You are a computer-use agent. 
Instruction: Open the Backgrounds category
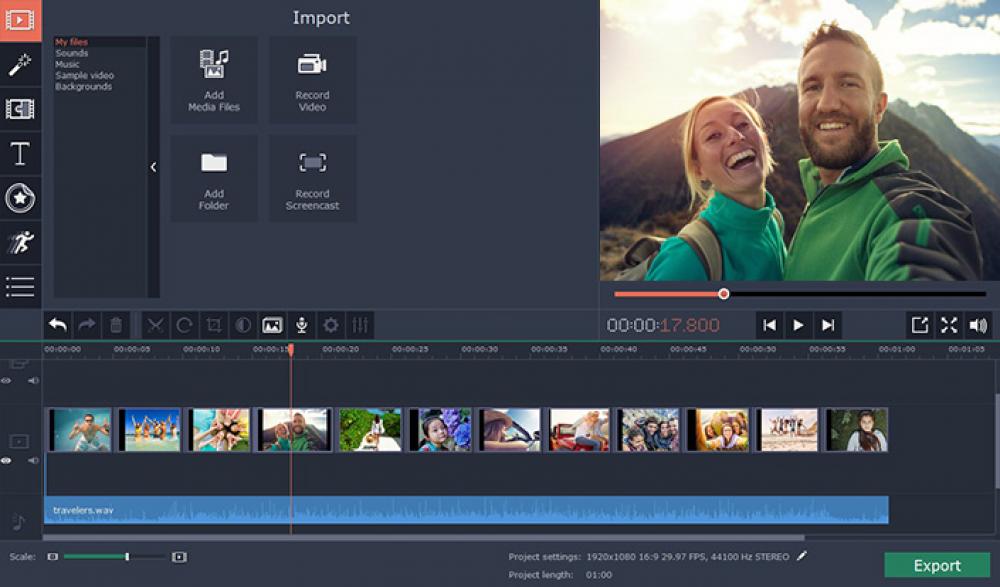tap(82, 87)
